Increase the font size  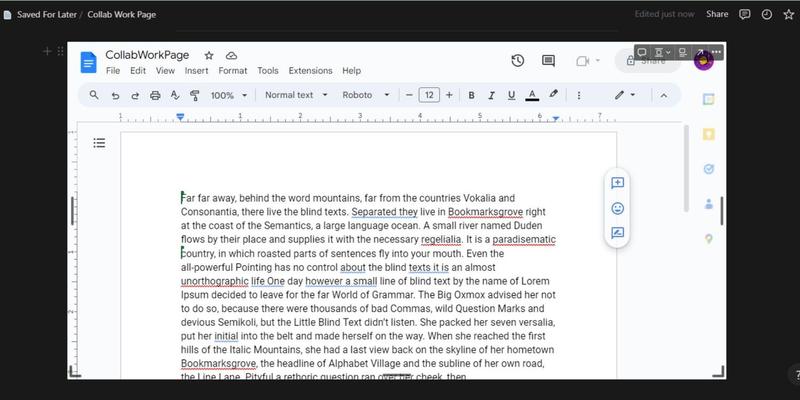tap(449, 95)
